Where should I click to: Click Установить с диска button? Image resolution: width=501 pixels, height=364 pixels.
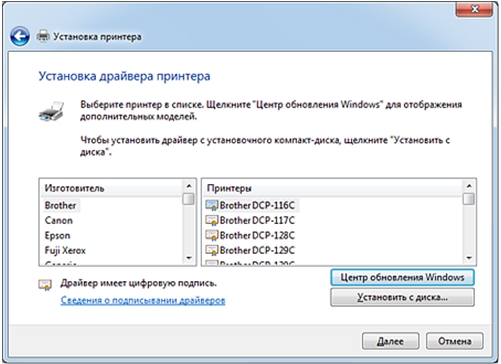coord(402,297)
